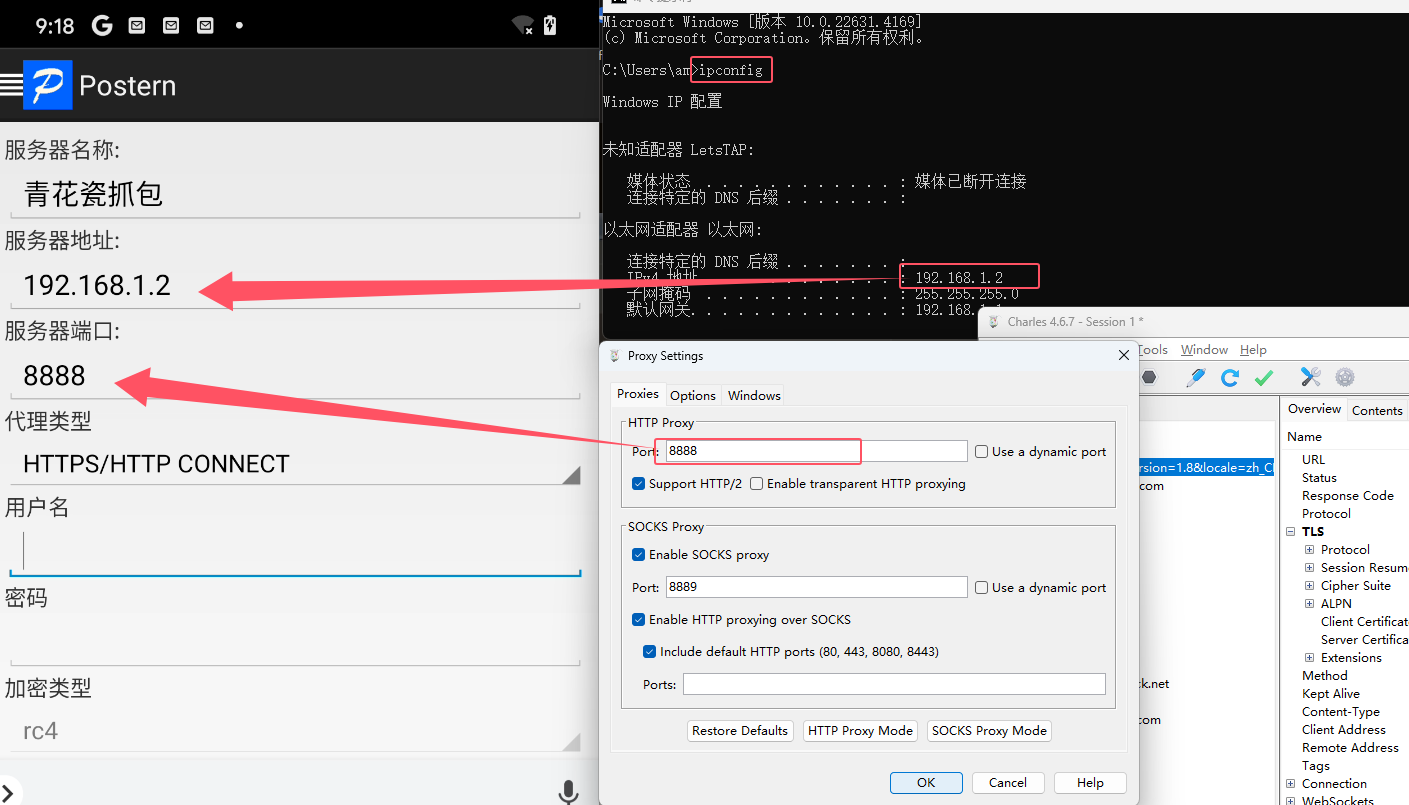Expand the Connection node

[1291, 784]
